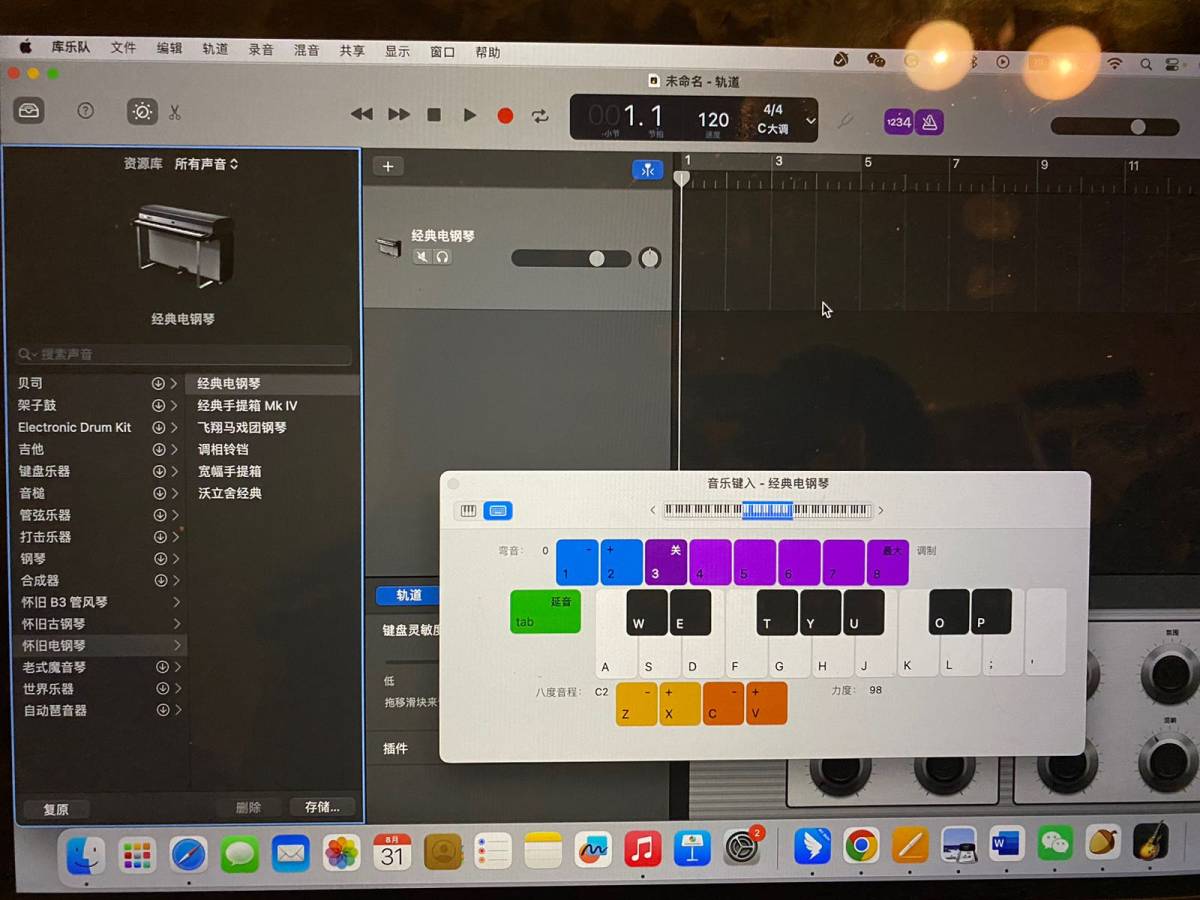The width and height of the screenshot is (1200, 900).
Task: Download 管弦乐器 sounds with arrow icon
Action: pyautogui.click(x=159, y=515)
